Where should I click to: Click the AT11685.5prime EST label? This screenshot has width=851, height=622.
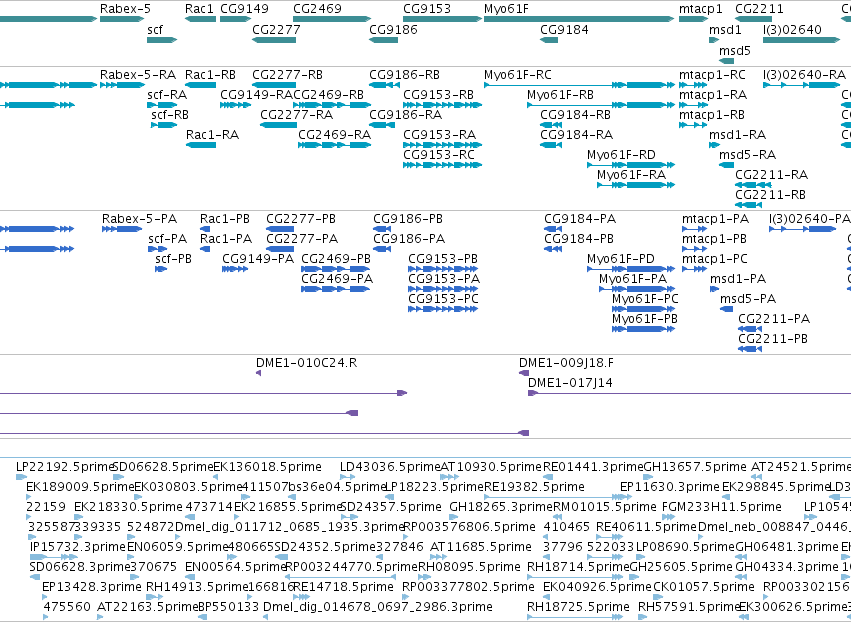pyautogui.click(x=481, y=547)
